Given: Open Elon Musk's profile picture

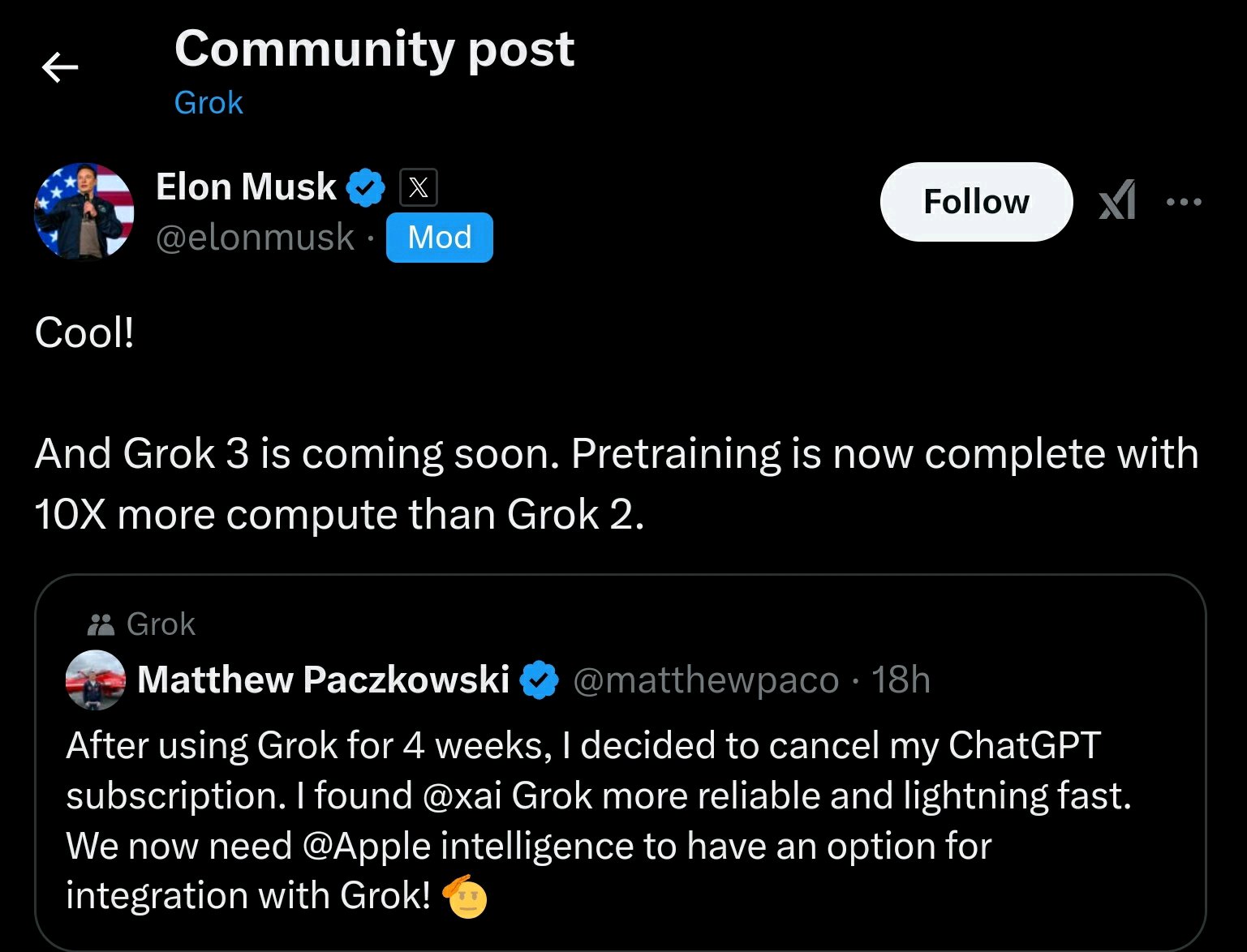Looking at the screenshot, I should [x=84, y=212].
